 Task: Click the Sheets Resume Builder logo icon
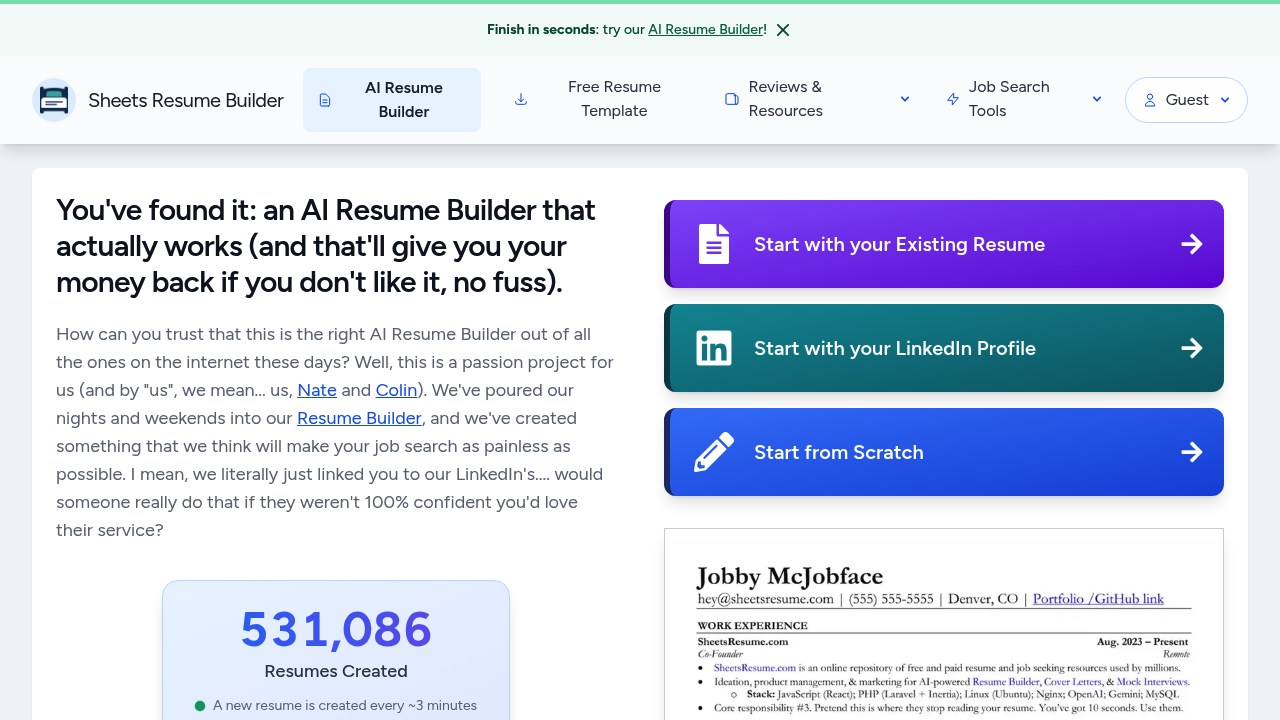(54, 100)
